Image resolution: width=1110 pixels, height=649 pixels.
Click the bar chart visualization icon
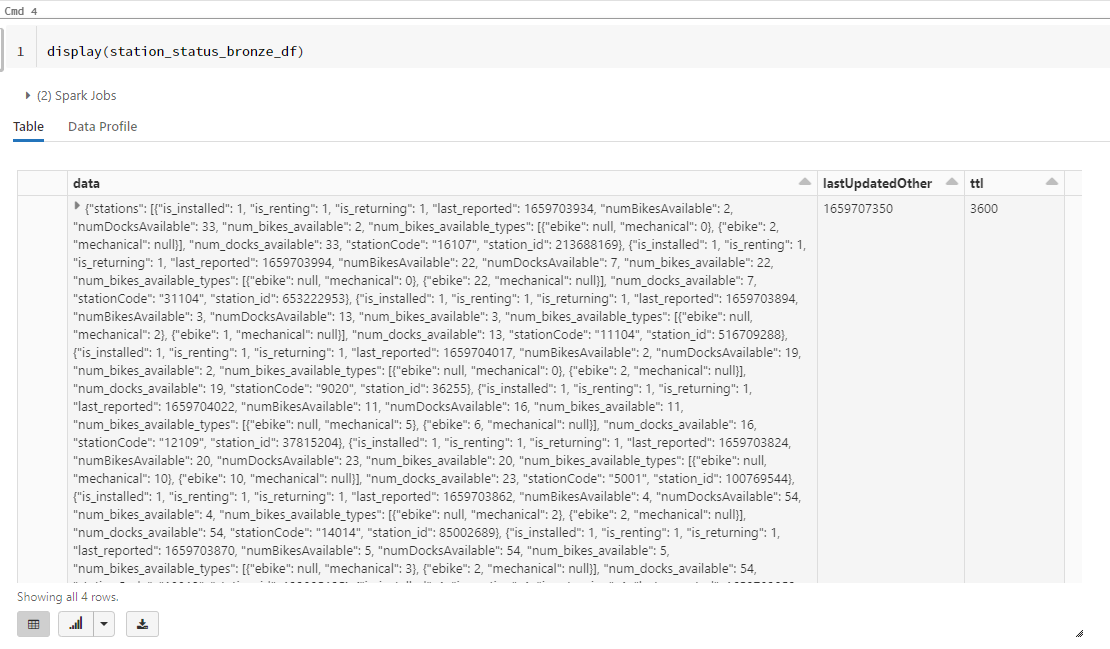[76, 624]
